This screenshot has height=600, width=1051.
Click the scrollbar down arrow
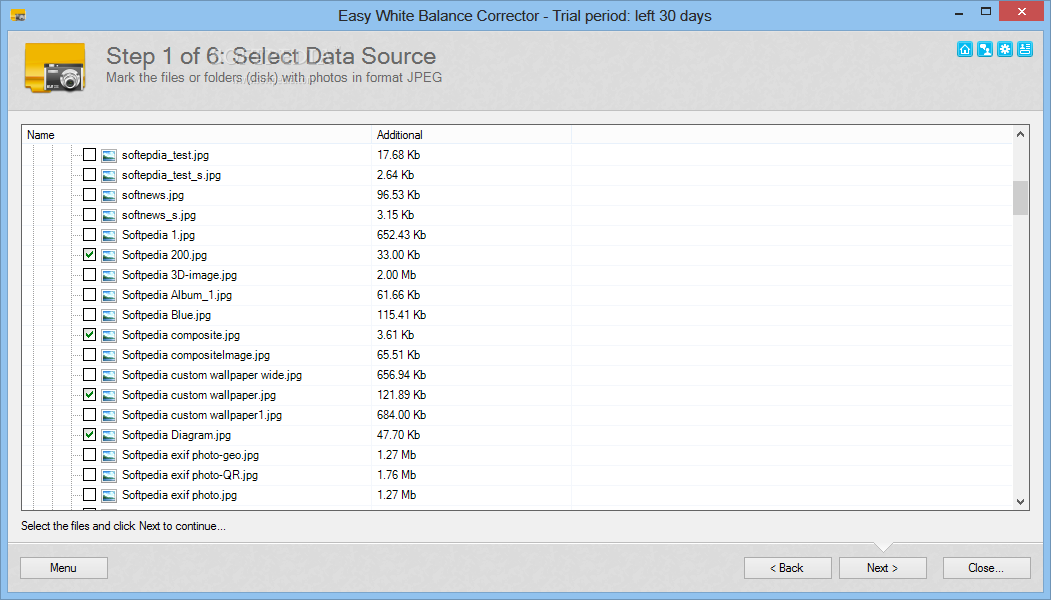tap(1020, 501)
